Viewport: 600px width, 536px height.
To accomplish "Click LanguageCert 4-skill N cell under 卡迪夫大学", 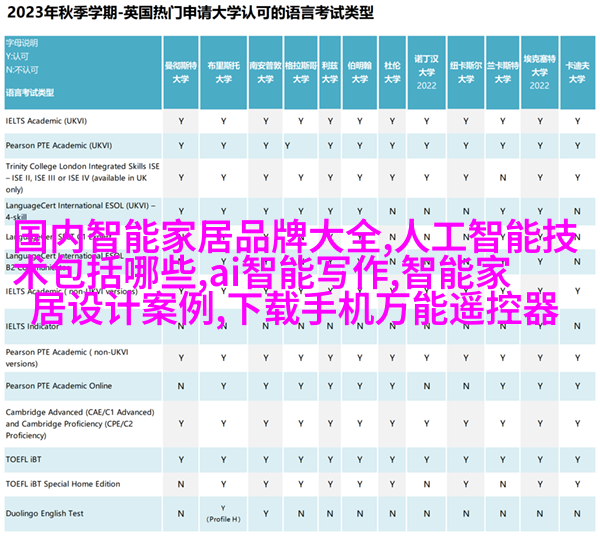I will (x=577, y=211).
